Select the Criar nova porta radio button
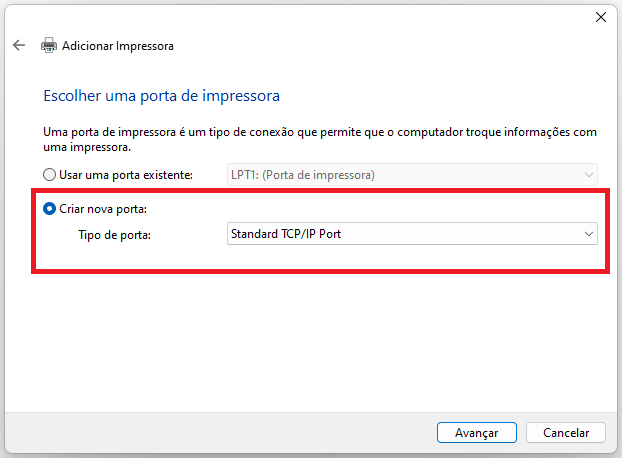 pos(49,209)
